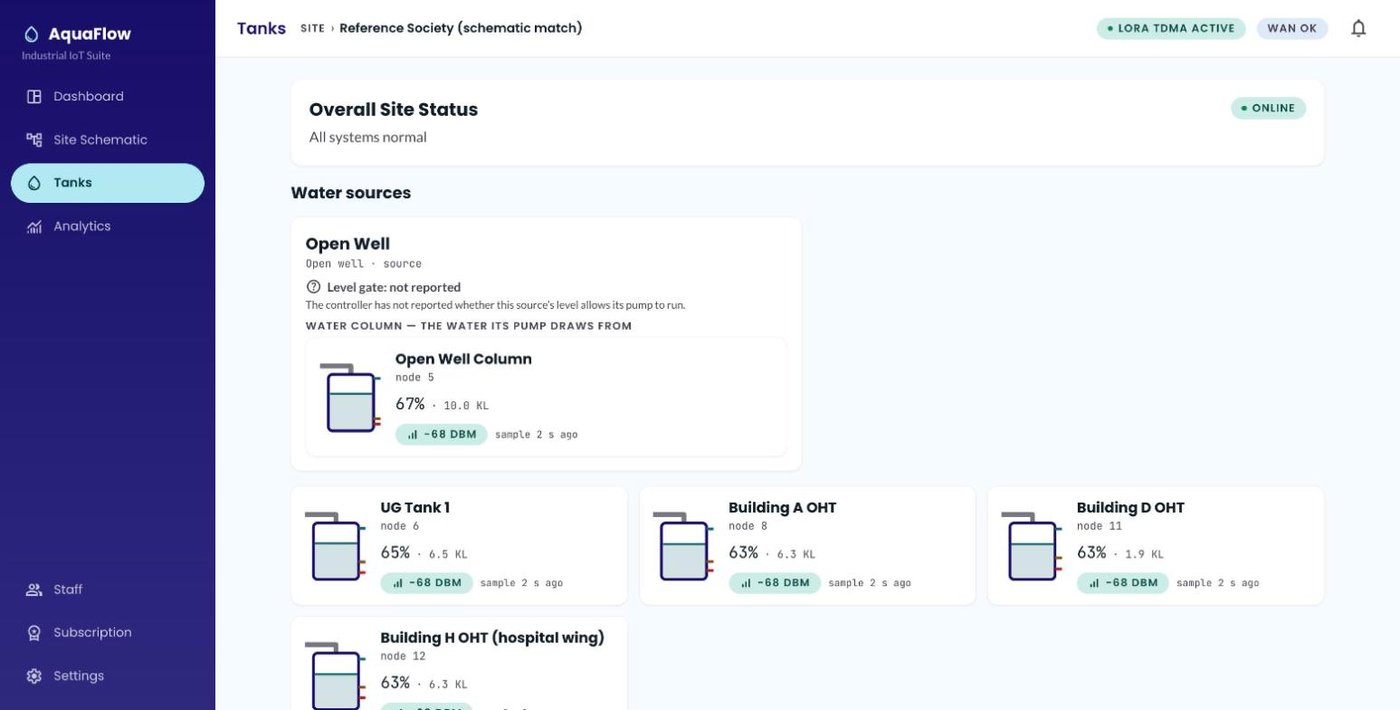Viewport: 1400px width, 710px height.
Task: Click the Staff people icon in sidebar
Action: tap(34, 590)
